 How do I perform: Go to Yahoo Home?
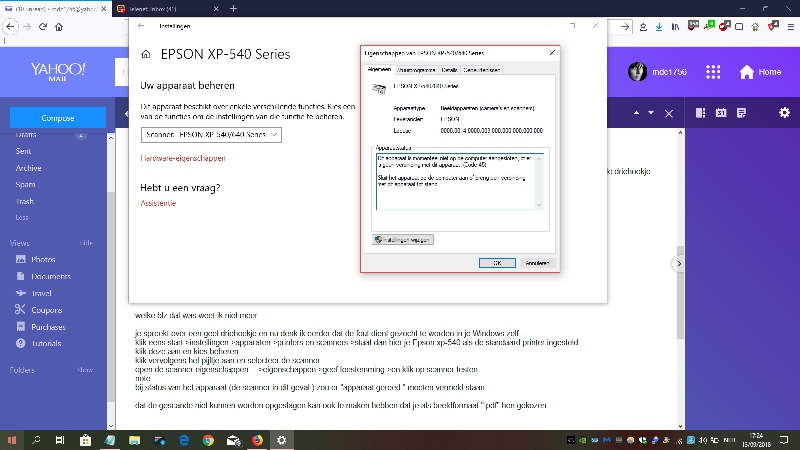(x=760, y=72)
